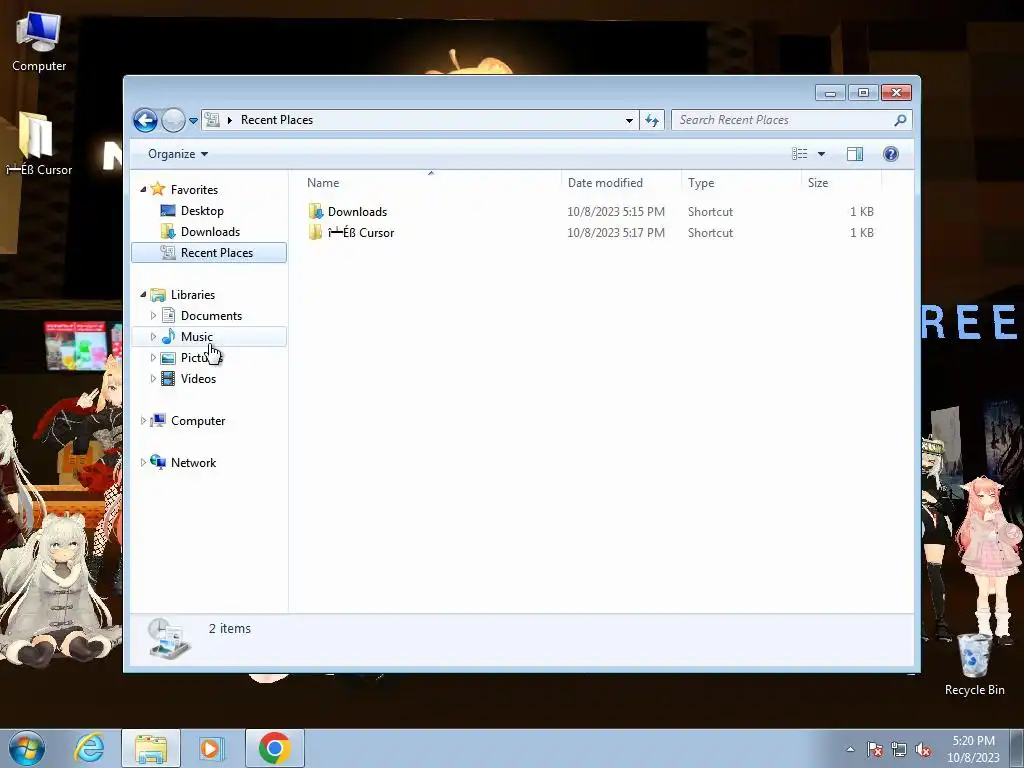
Task: Expand the Videos library arrow
Action: 153,378
